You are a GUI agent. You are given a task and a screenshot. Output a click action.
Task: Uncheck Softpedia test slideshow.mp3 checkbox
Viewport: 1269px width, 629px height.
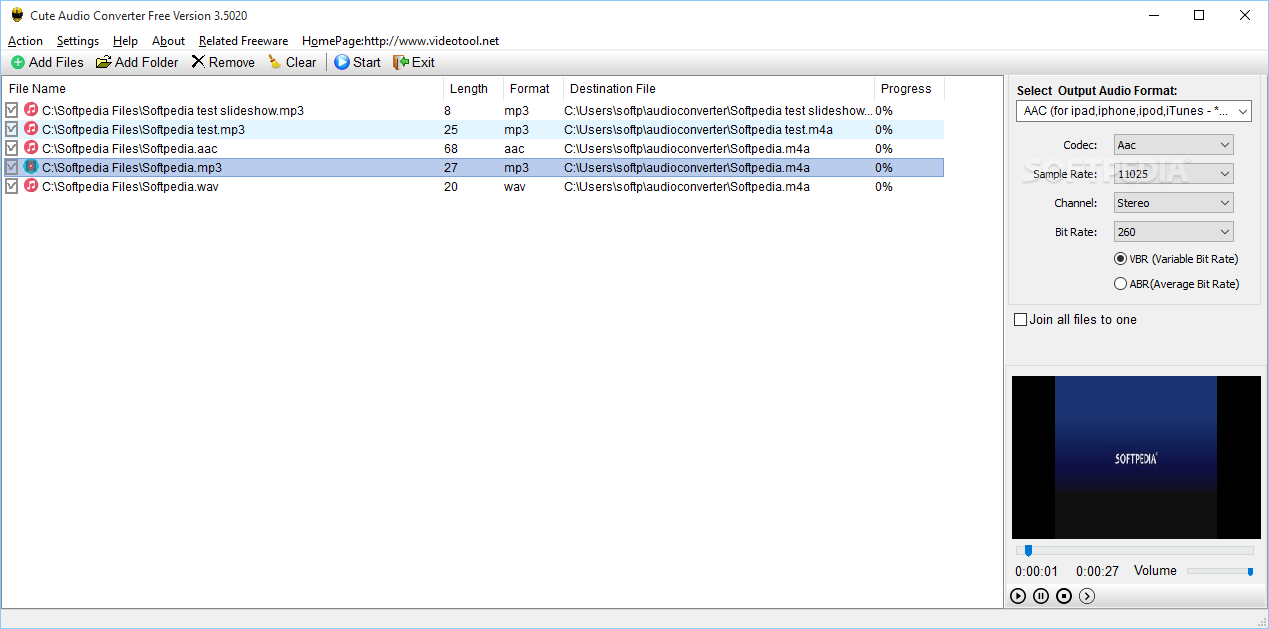[12, 110]
